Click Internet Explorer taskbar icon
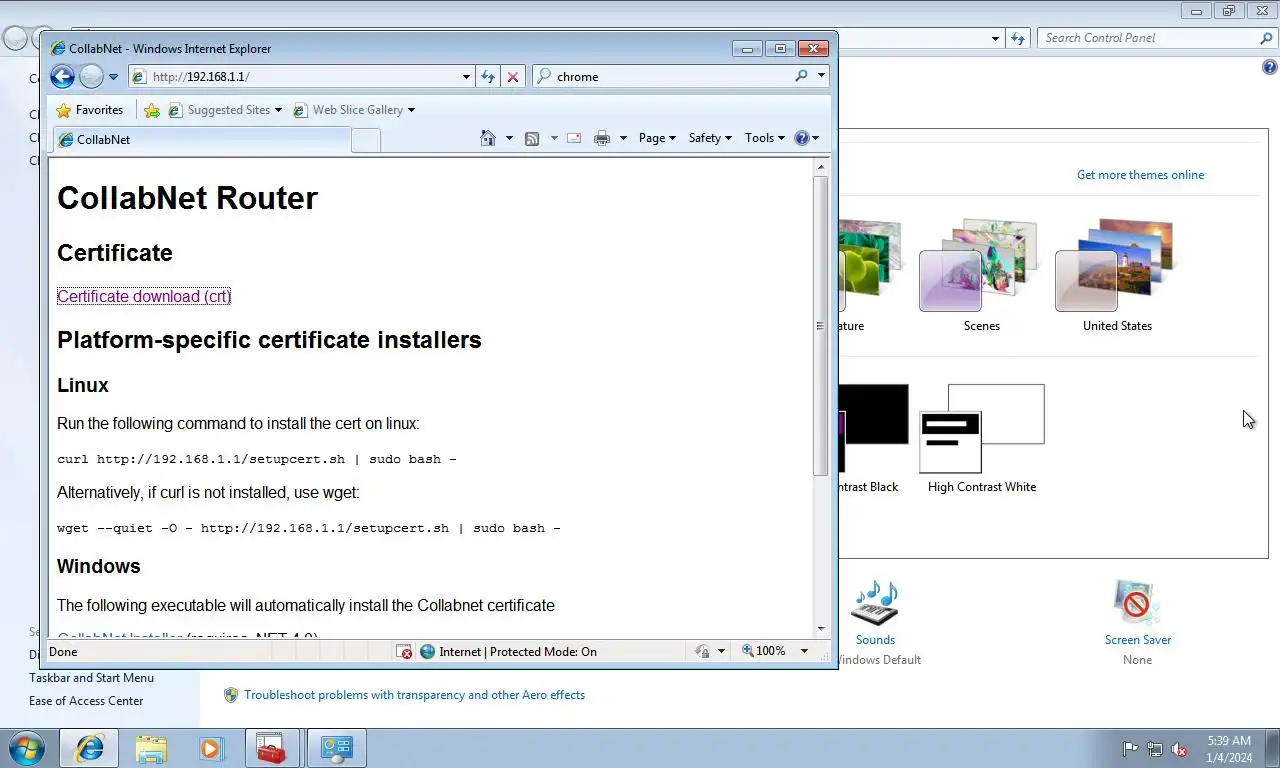 pos(90,748)
